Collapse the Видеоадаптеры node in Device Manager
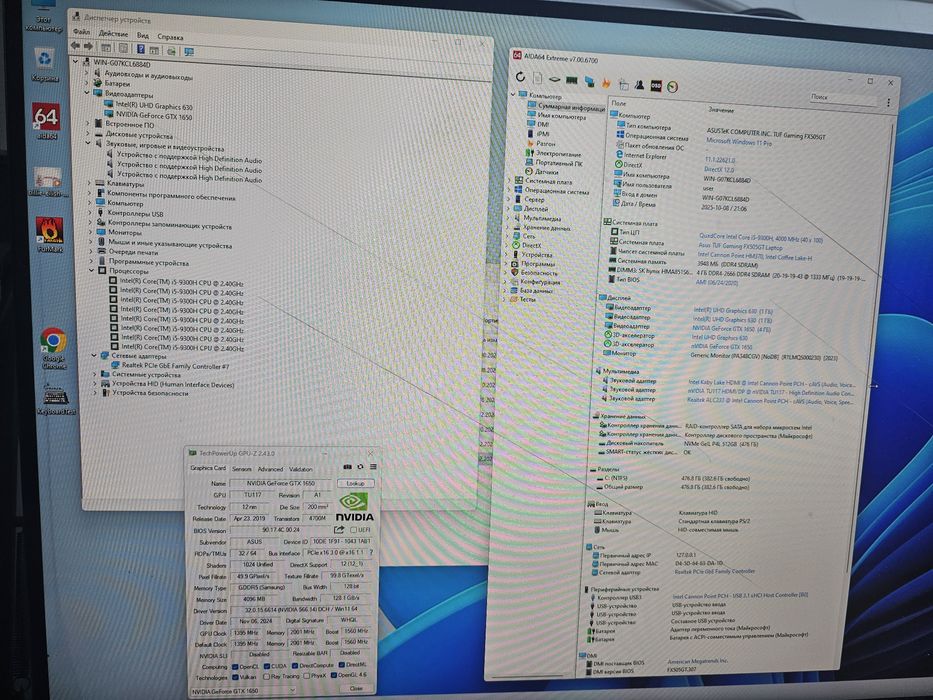This screenshot has width=933, height=700. point(87,93)
